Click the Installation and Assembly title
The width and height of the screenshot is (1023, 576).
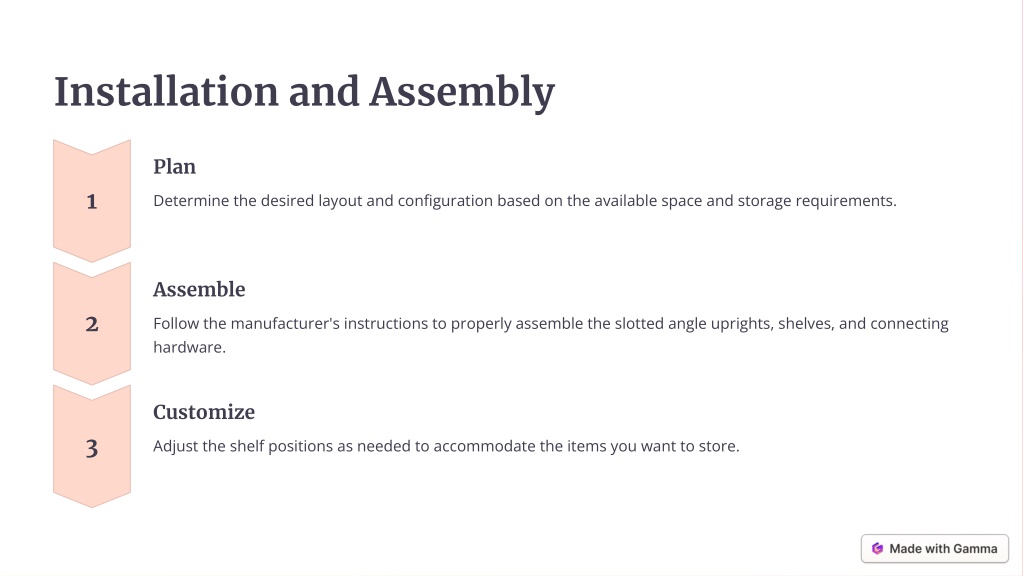click(x=304, y=92)
